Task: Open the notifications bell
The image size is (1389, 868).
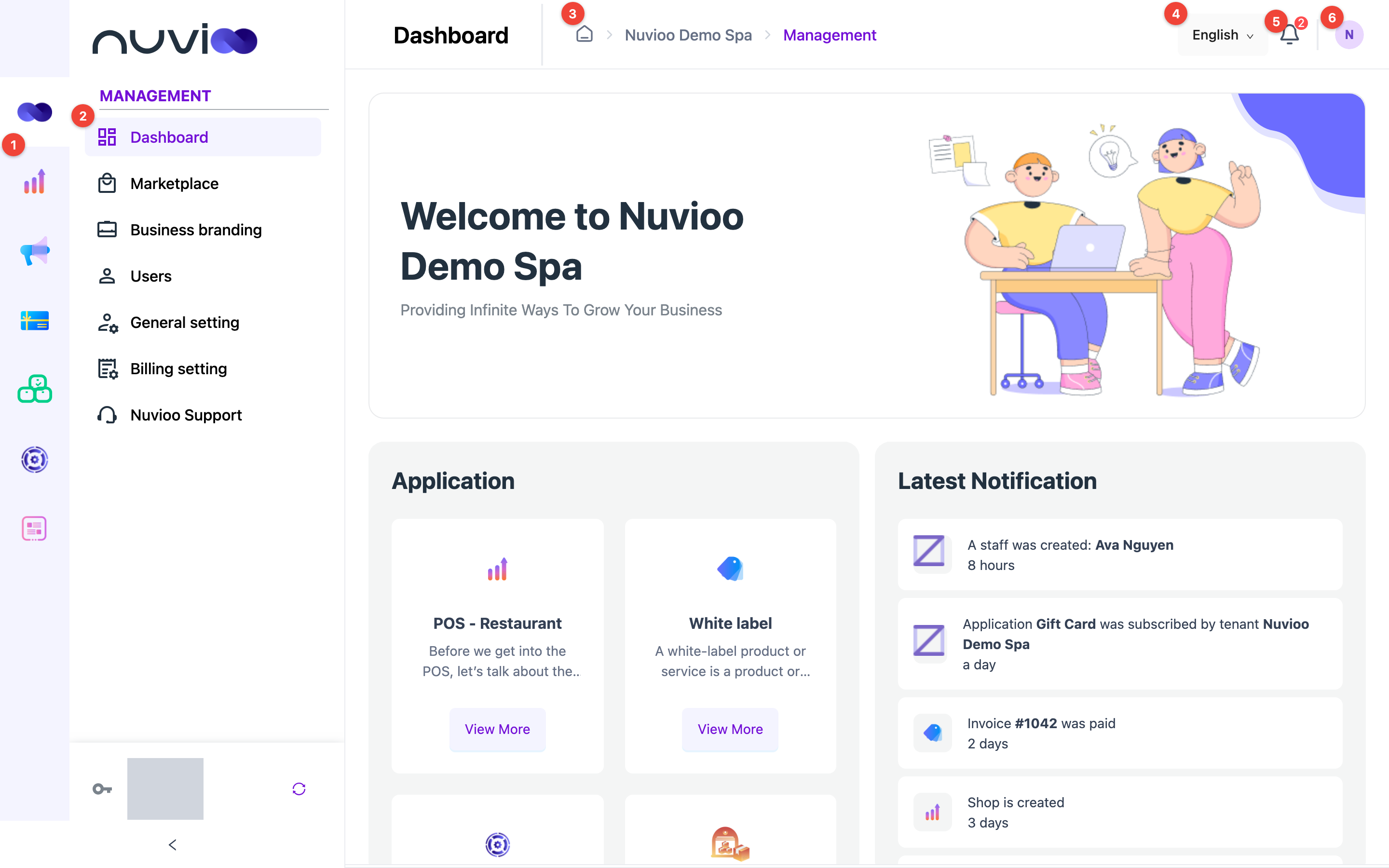Action: [x=1289, y=35]
